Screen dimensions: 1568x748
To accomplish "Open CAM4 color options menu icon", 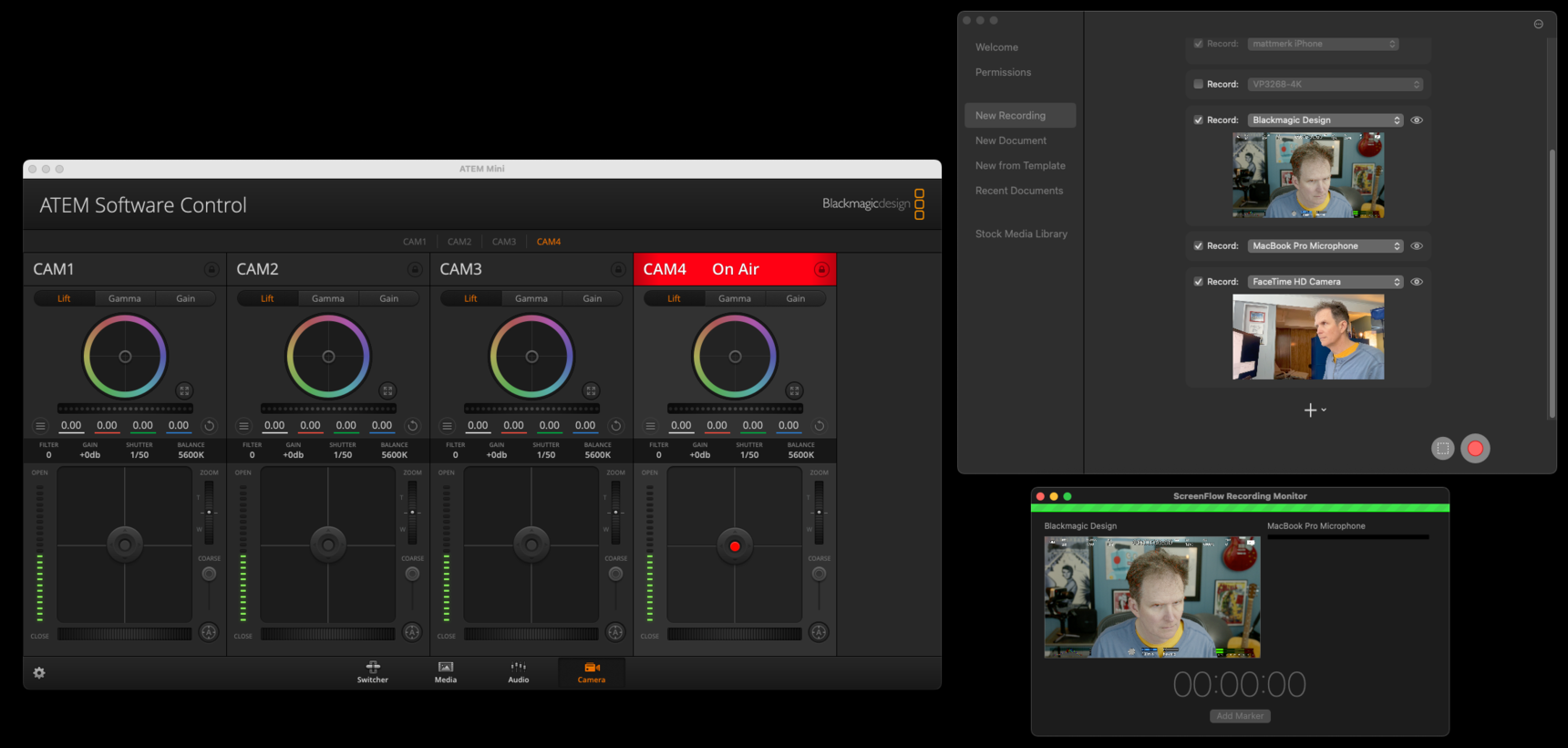I will [x=650, y=426].
